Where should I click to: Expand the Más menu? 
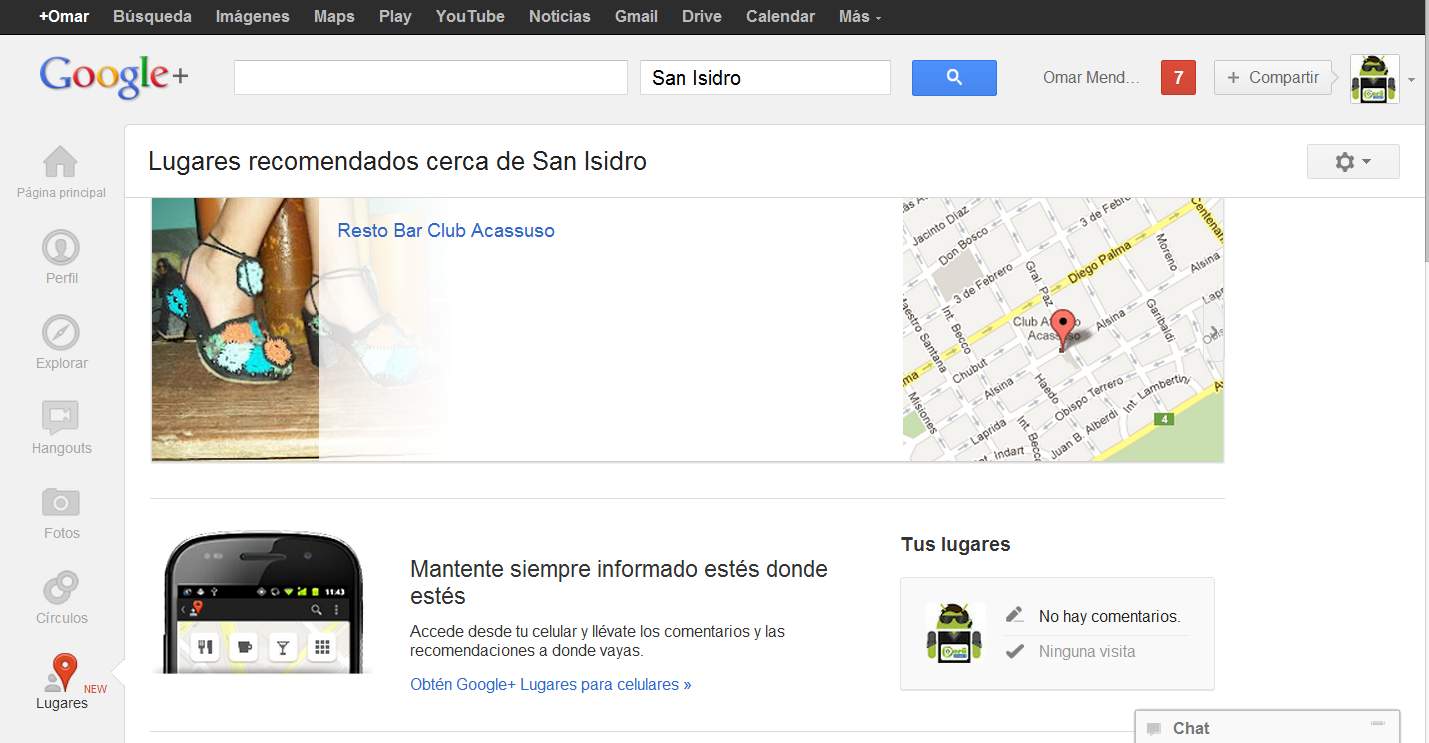pyautogui.click(x=860, y=17)
